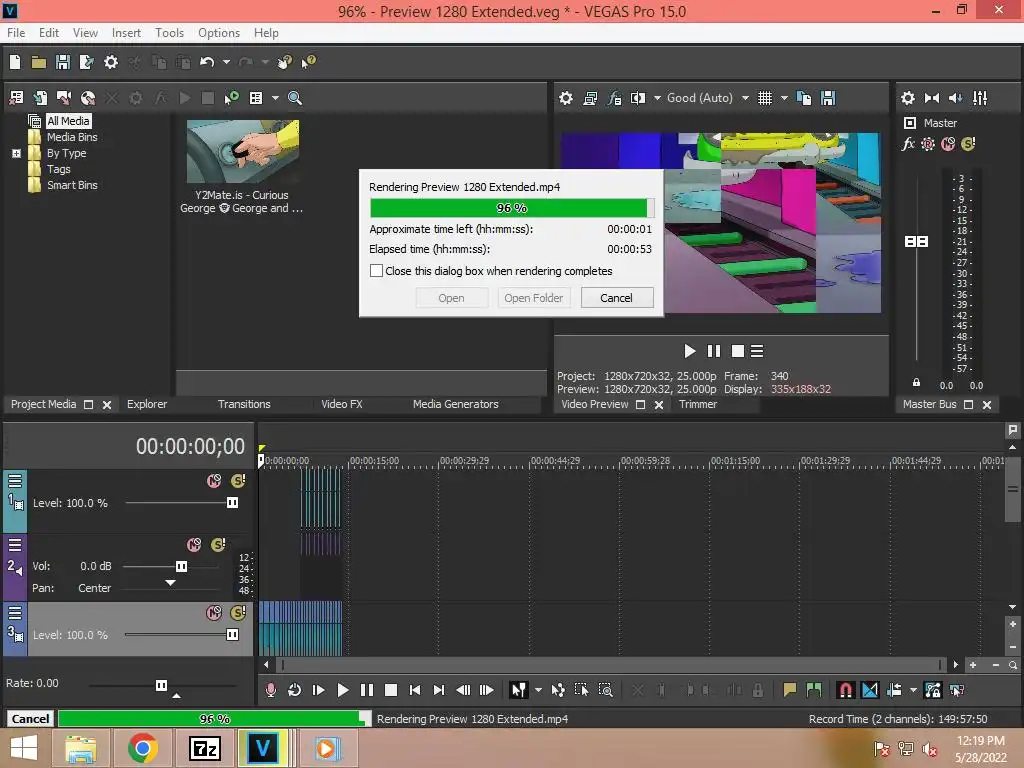Open Project Properties gear in main toolbar
The height and width of the screenshot is (768, 1024).
111,62
